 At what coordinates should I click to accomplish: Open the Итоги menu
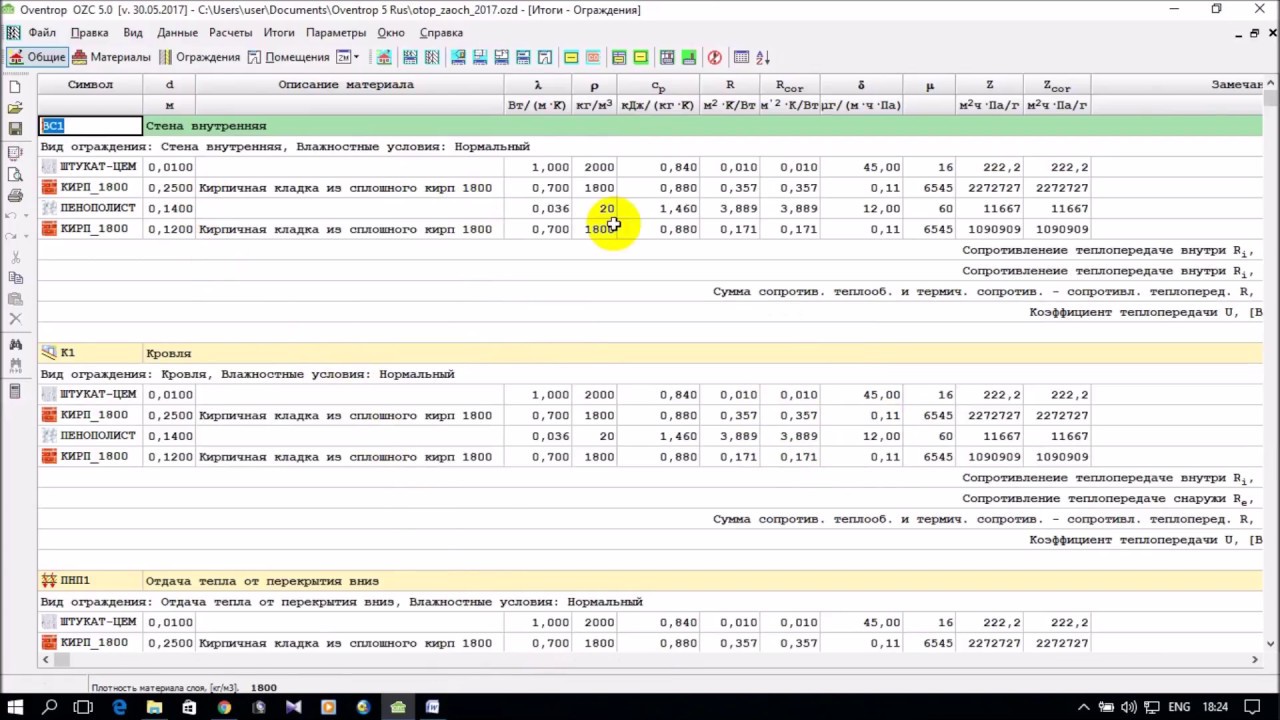click(279, 33)
